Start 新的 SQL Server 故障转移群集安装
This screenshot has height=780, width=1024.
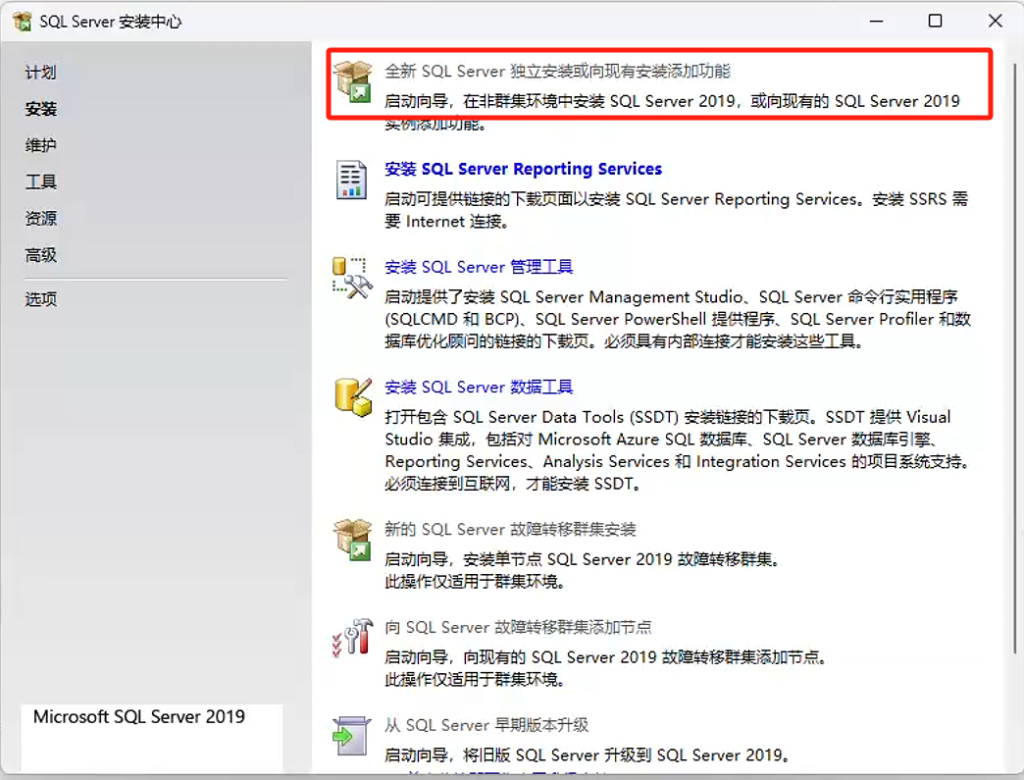pos(510,529)
